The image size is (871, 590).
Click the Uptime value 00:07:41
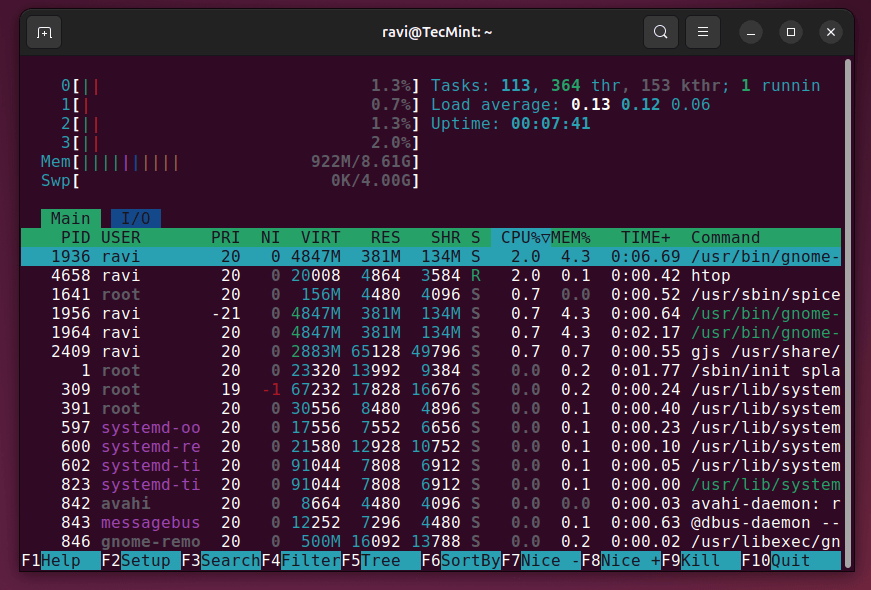(x=550, y=123)
